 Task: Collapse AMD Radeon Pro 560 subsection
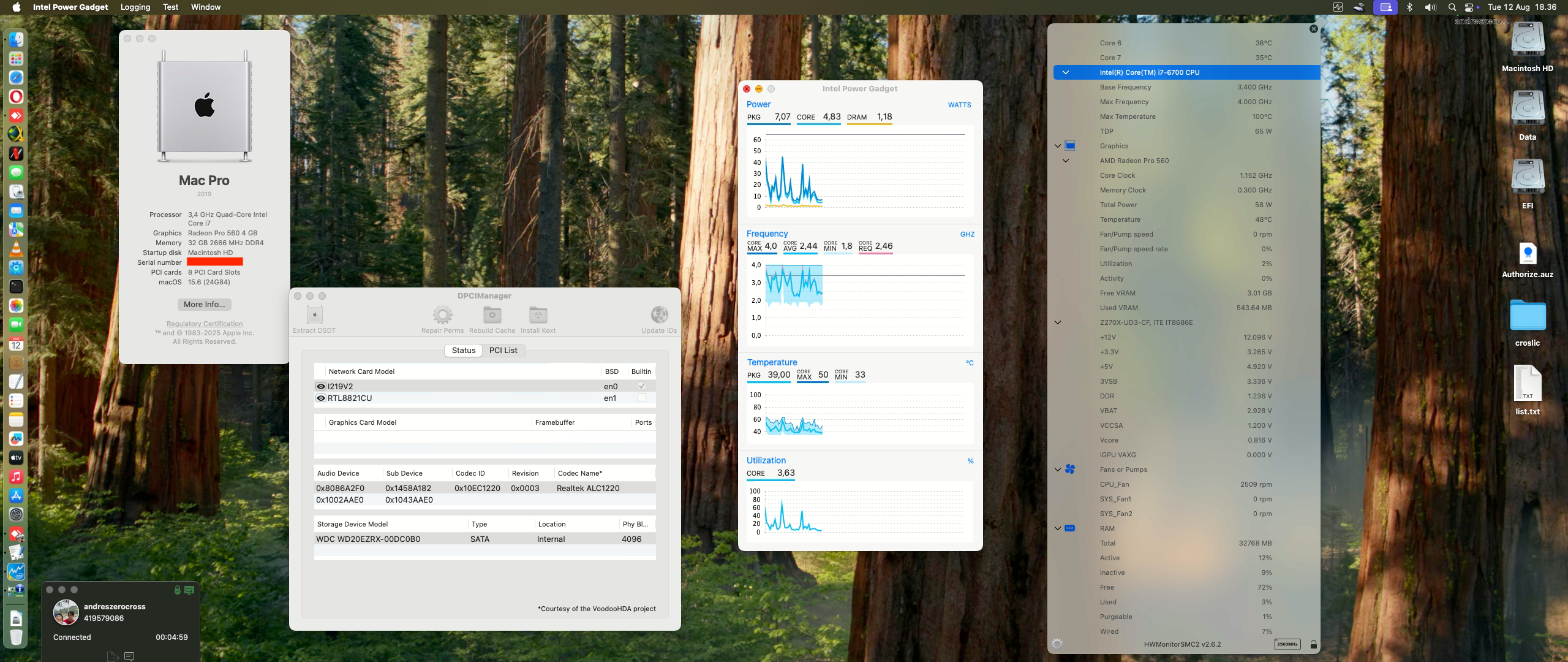coord(1066,161)
